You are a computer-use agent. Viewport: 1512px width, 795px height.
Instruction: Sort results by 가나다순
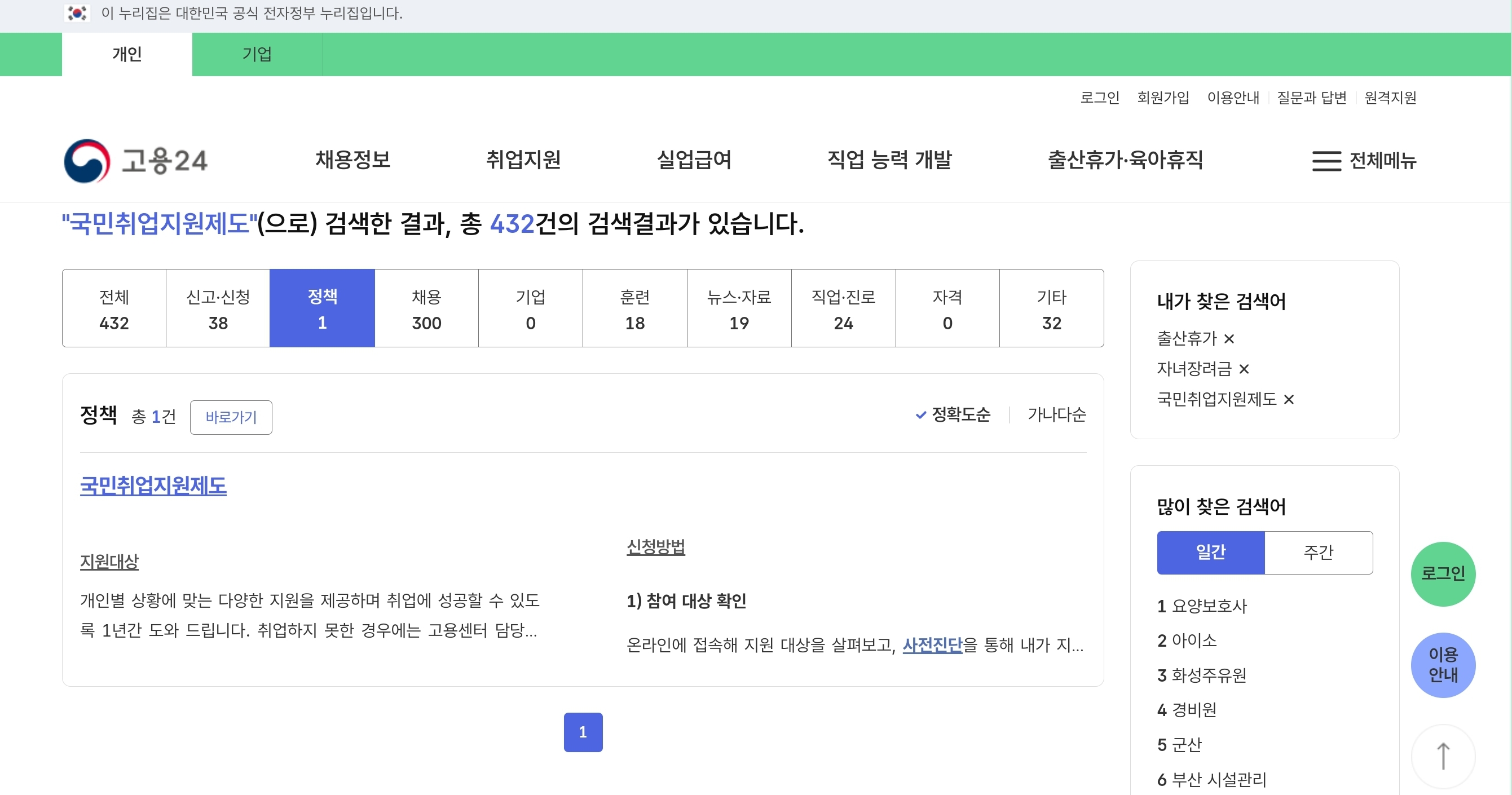coord(1056,415)
